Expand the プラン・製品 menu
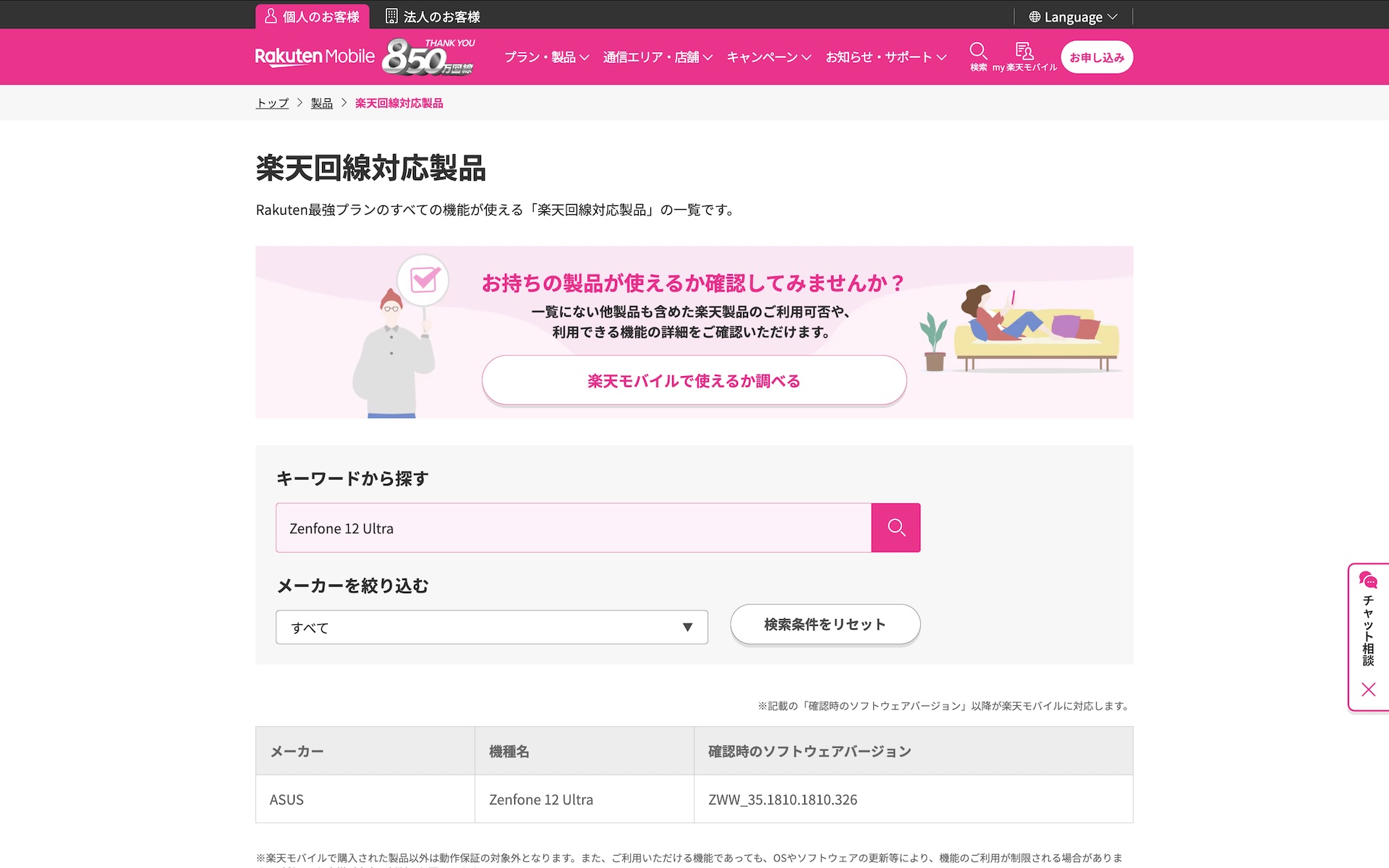Image resolution: width=1389 pixels, height=868 pixels. [x=546, y=57]
